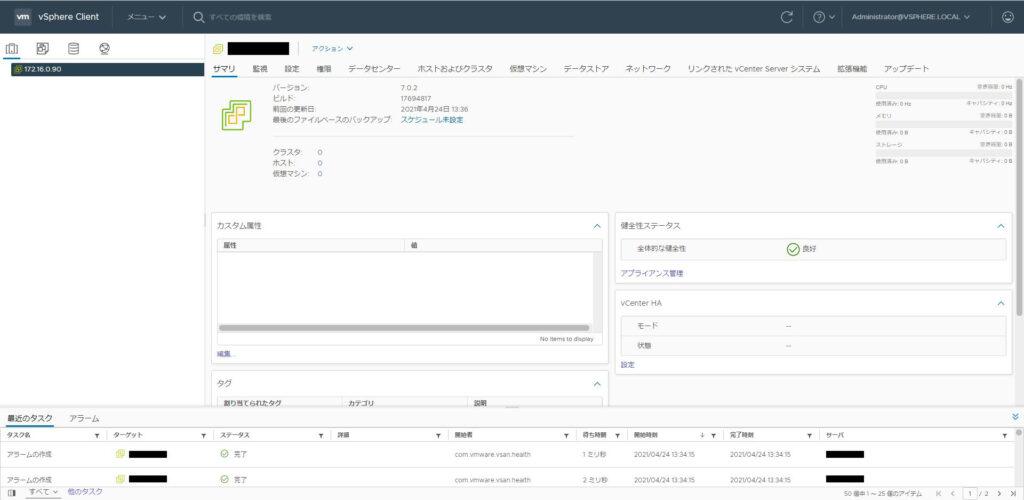Image resolution: width=1024 pixels, height=500 pixels.
Task: Collapse the カスタム属性 panel
Action: [x=596, y=226]
